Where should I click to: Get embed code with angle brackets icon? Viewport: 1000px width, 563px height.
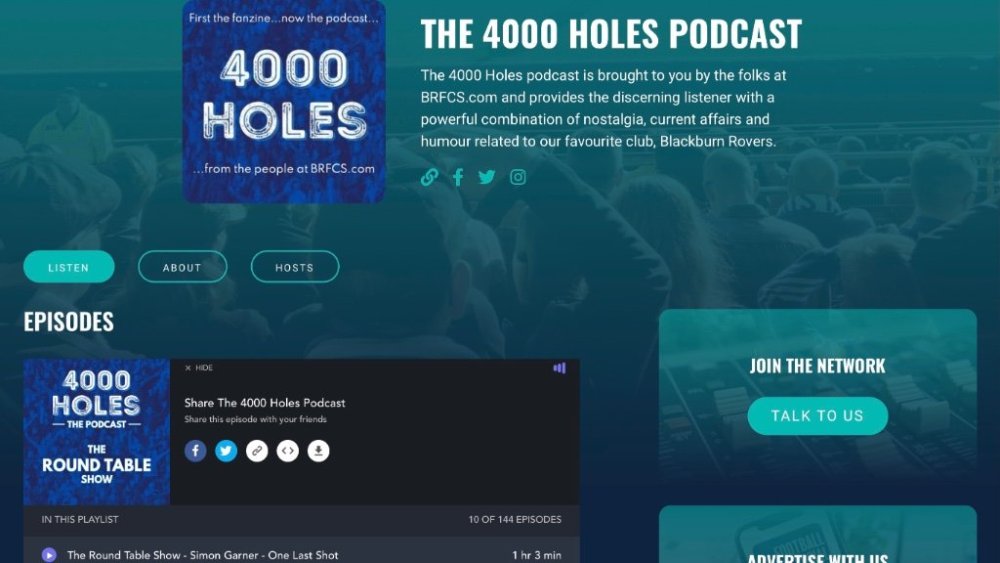pos(288,451)
